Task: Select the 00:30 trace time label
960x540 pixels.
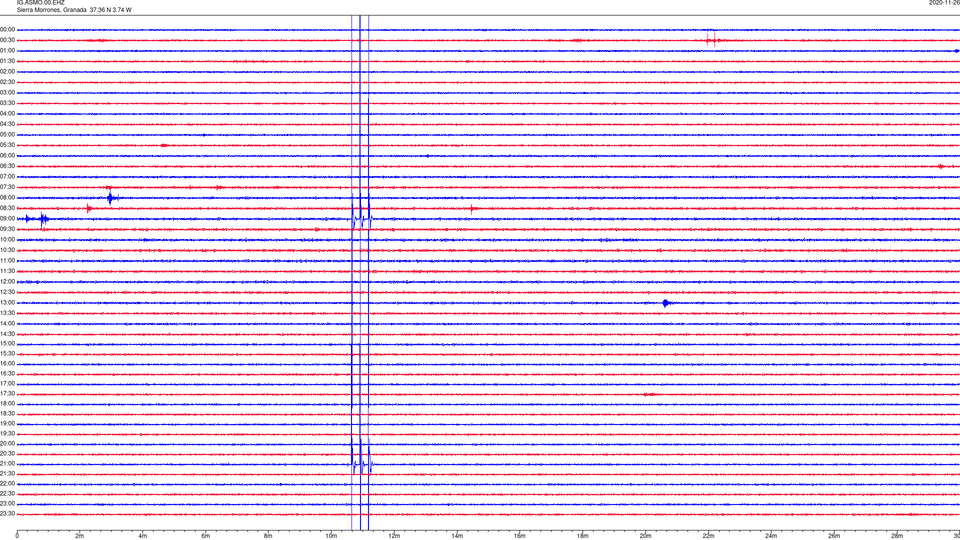Action: tap(7, 40)
